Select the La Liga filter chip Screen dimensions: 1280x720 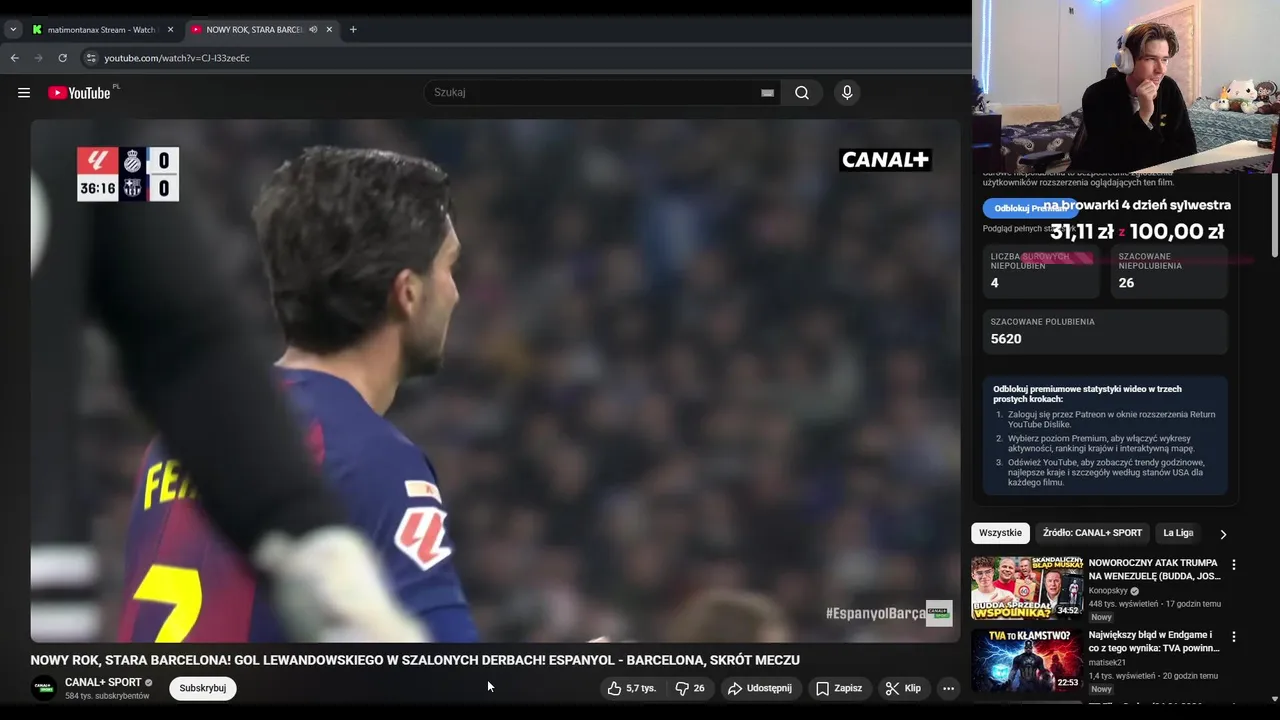click(1178, 533)
